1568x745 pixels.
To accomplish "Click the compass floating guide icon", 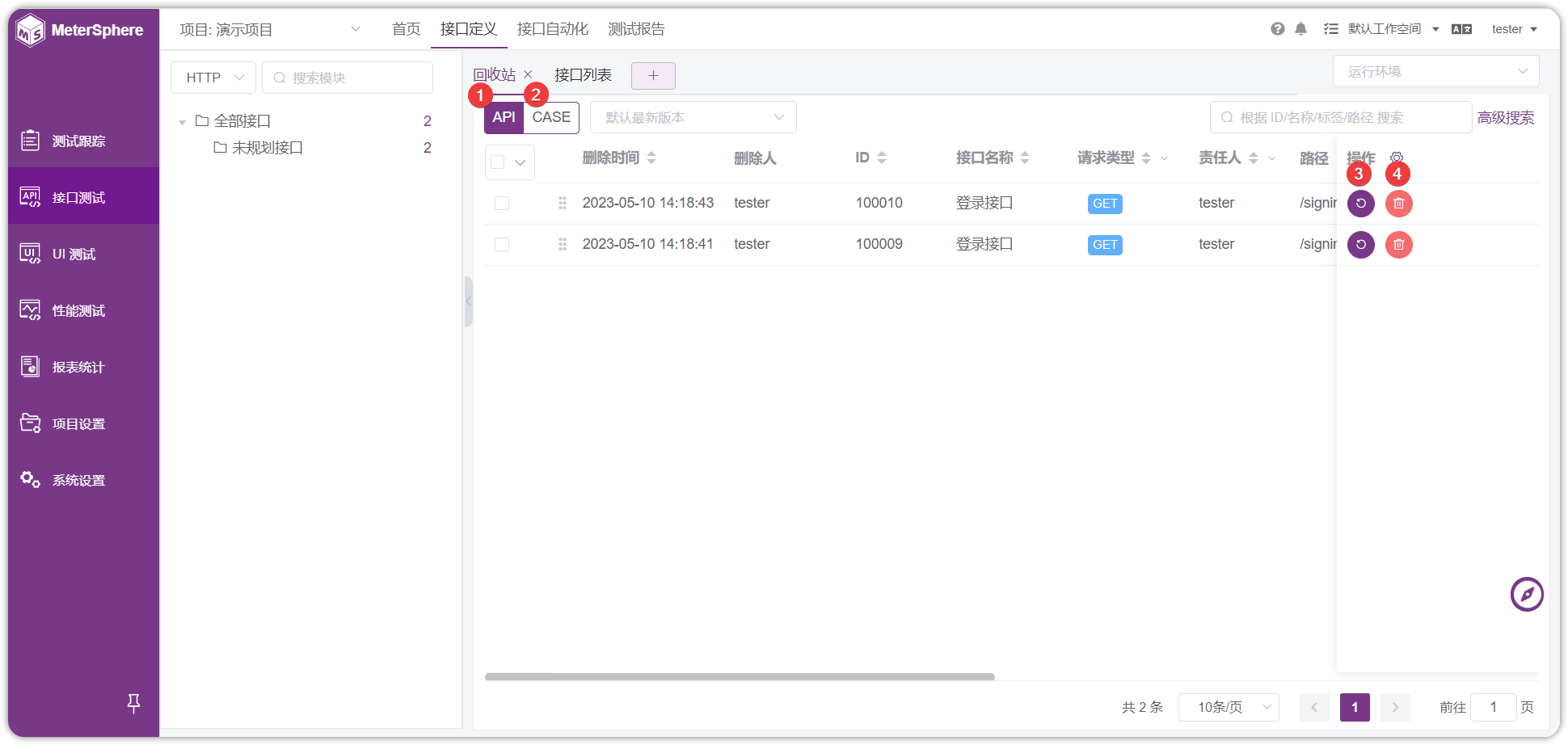I will [x=1527, y=595].
